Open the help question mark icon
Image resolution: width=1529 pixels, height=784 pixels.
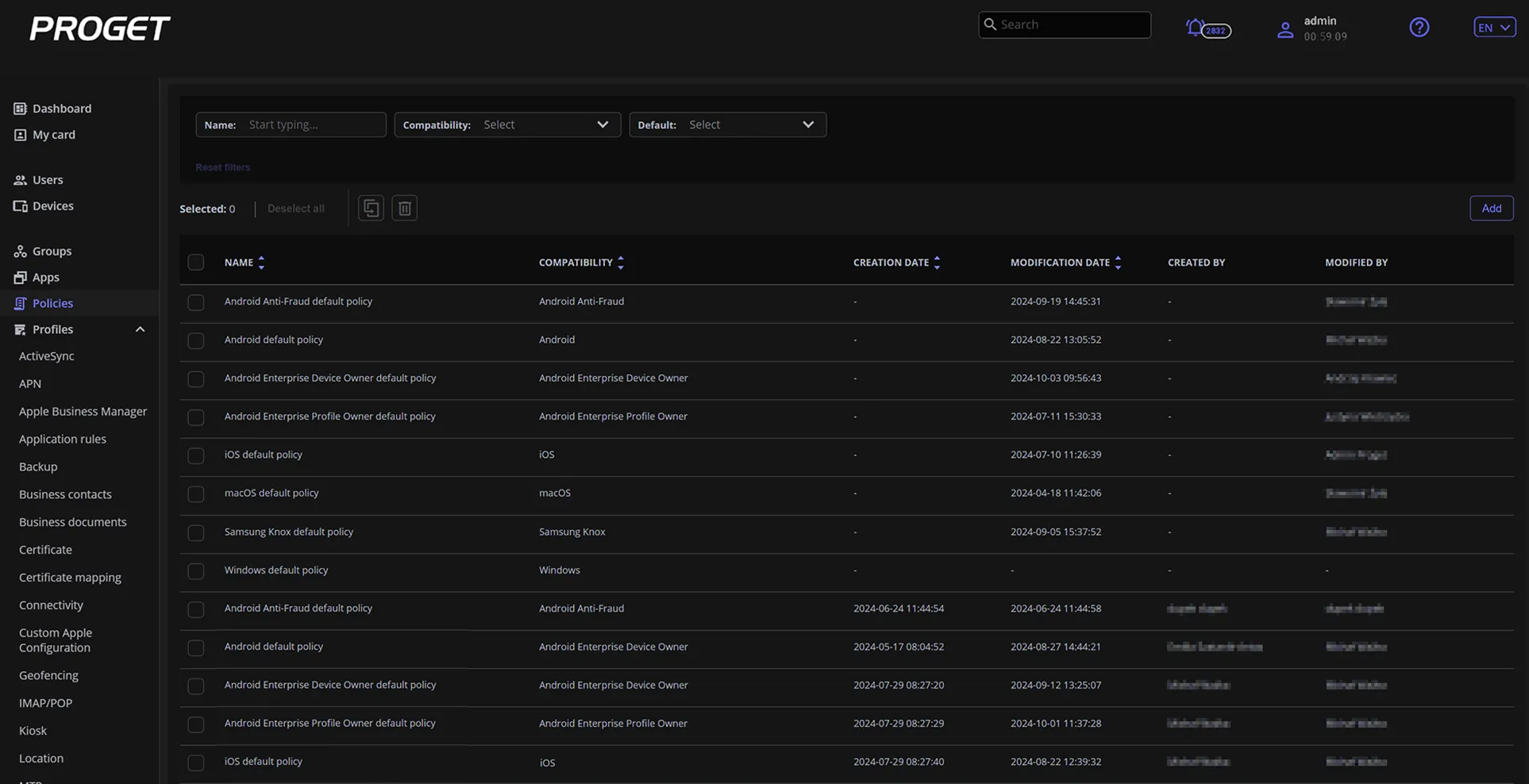(1419, 27)
